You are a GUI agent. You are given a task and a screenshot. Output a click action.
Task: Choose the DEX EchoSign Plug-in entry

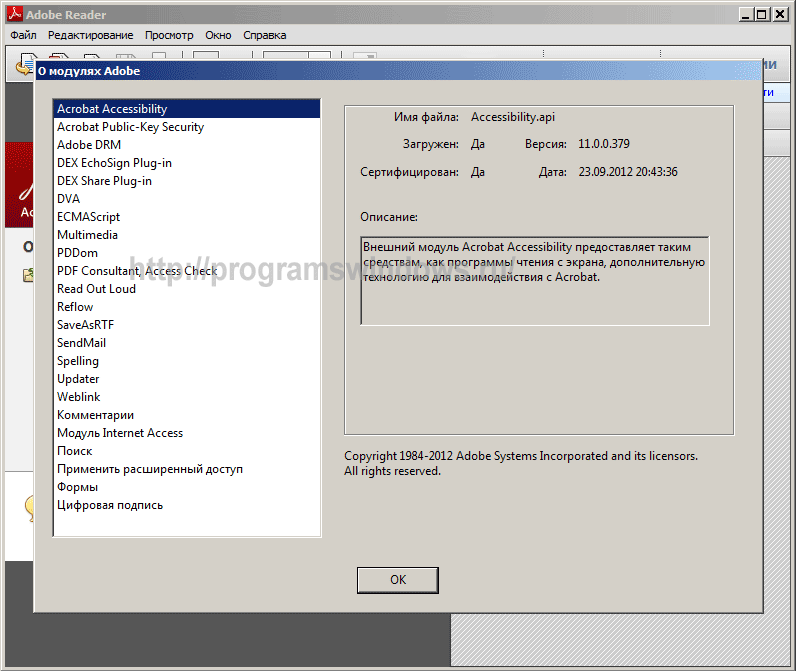[186, 163]
